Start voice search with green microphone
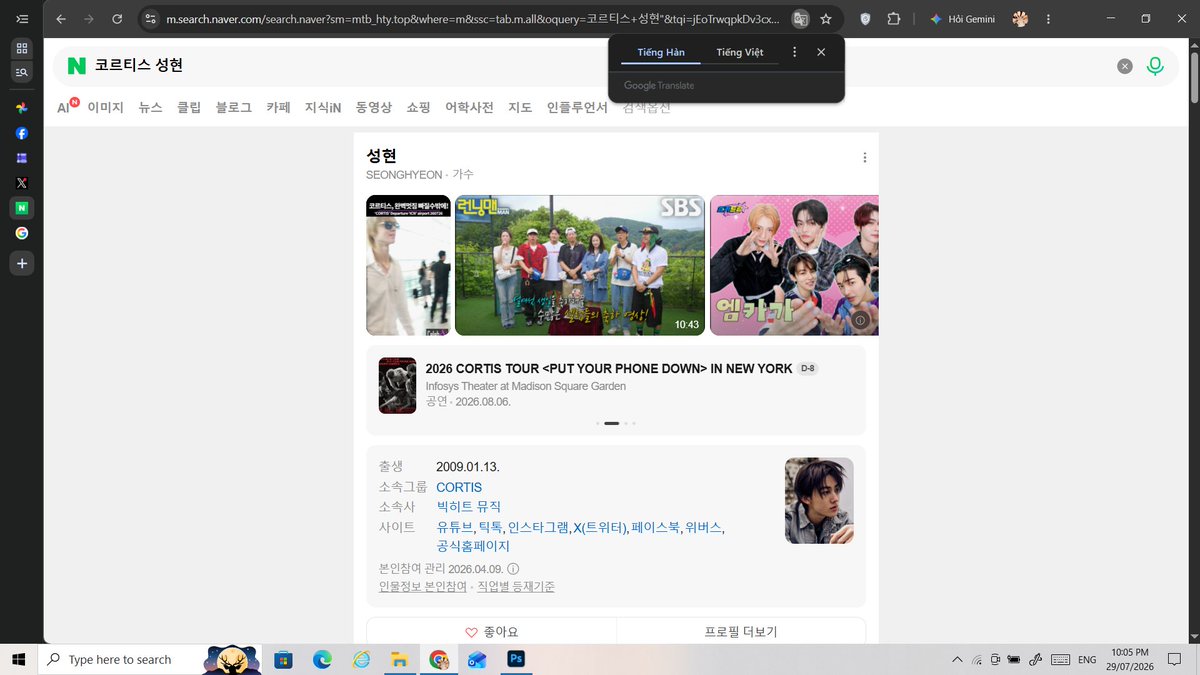This screenshot has height=675, width=1200. (1155, 66)
